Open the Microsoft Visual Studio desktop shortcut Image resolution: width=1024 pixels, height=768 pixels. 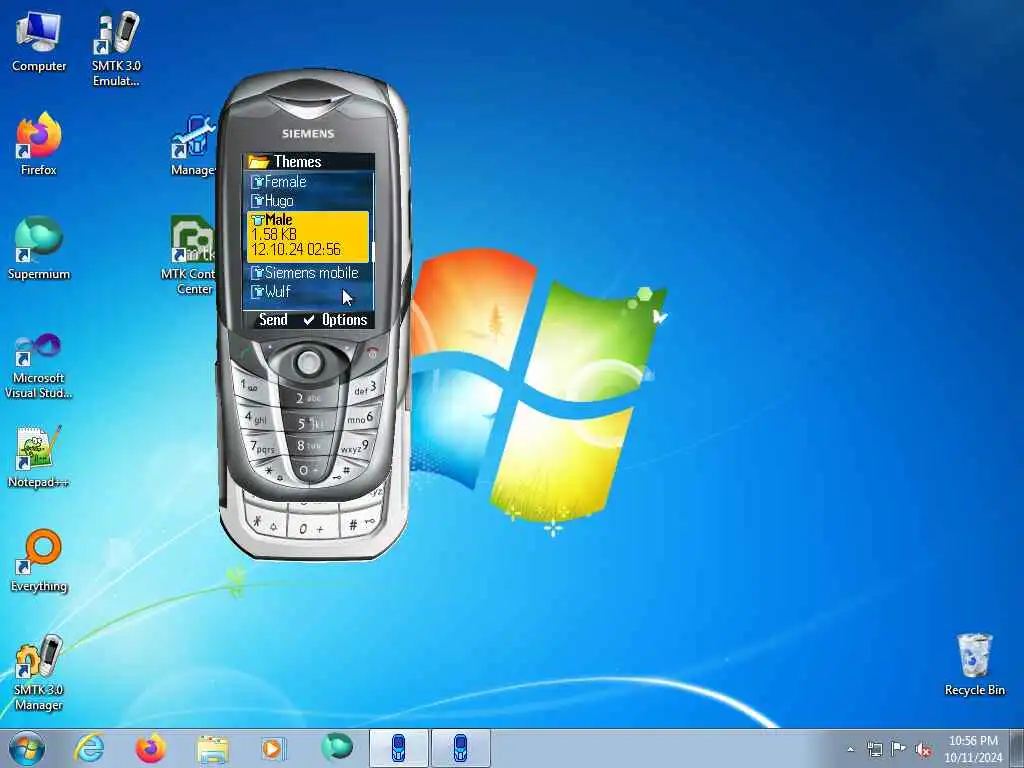[39, 366]
